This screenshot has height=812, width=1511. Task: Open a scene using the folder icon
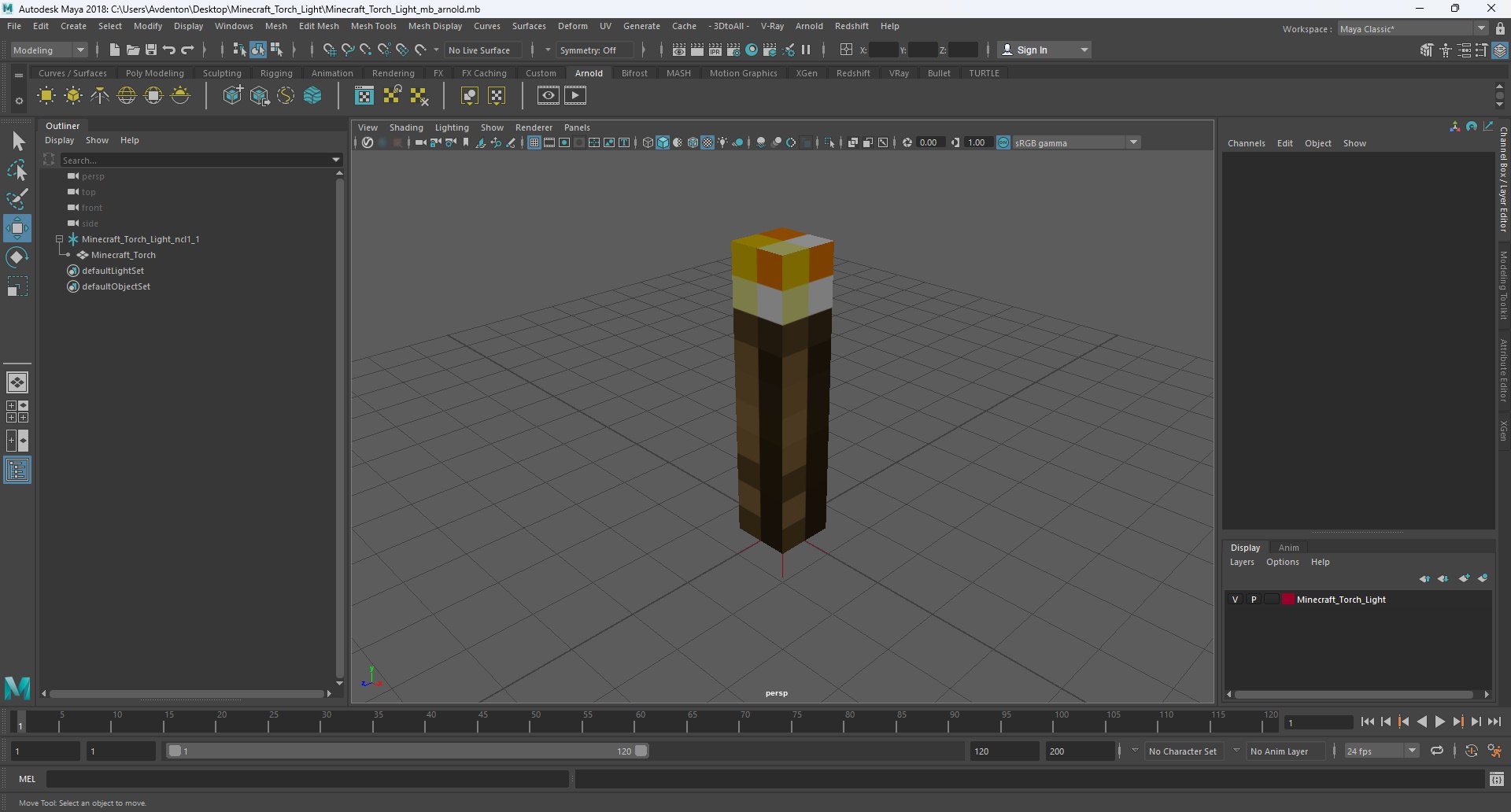pos(133,50)
